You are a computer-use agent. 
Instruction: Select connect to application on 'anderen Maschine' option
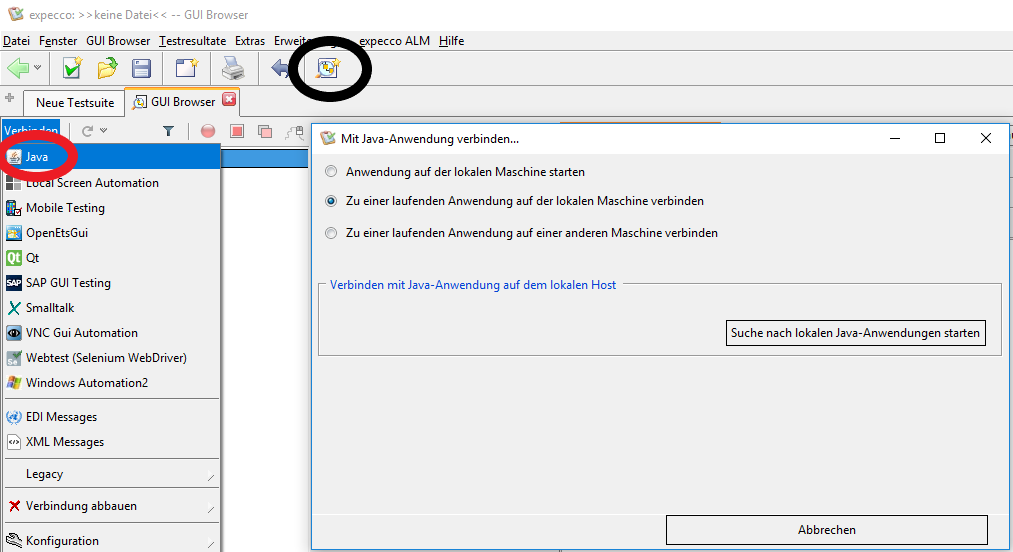(x=331, y=233)
